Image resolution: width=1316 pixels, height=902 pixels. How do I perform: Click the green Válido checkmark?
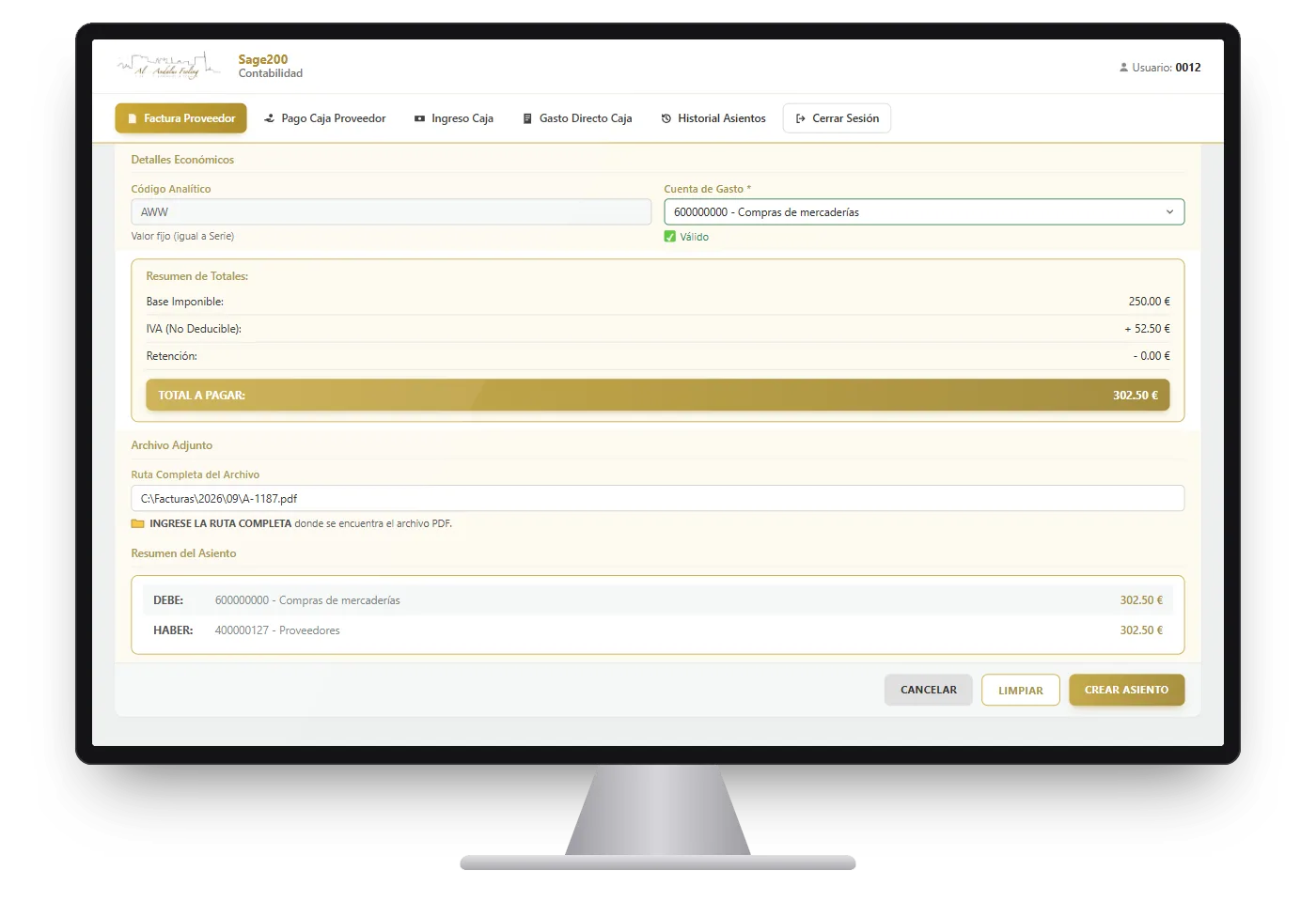point(670,237)
